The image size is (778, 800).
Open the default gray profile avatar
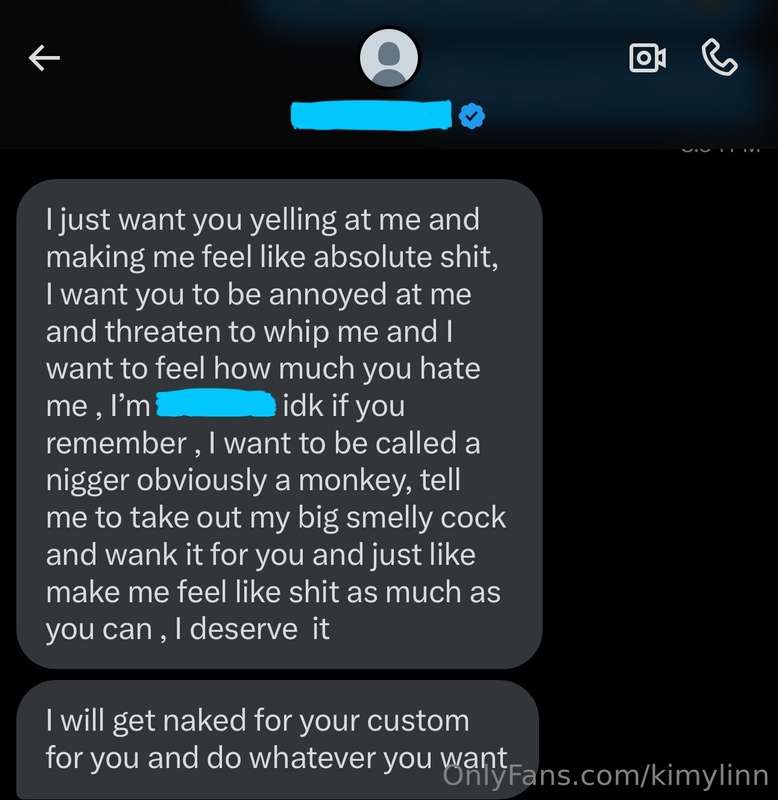click(x=389, y=58)
